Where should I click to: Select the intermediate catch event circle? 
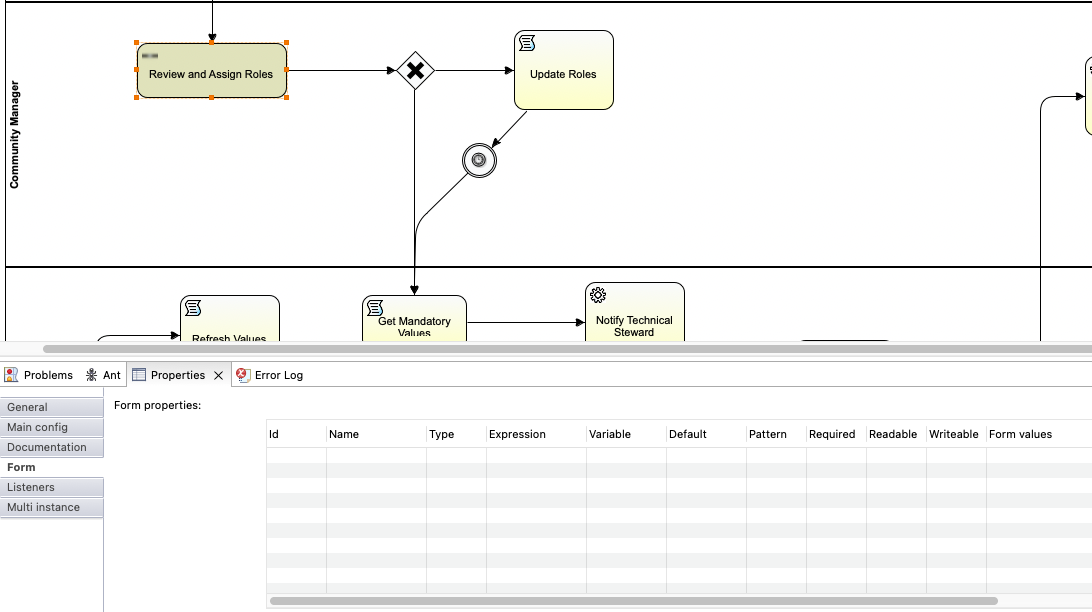click(x=478, y=160)
